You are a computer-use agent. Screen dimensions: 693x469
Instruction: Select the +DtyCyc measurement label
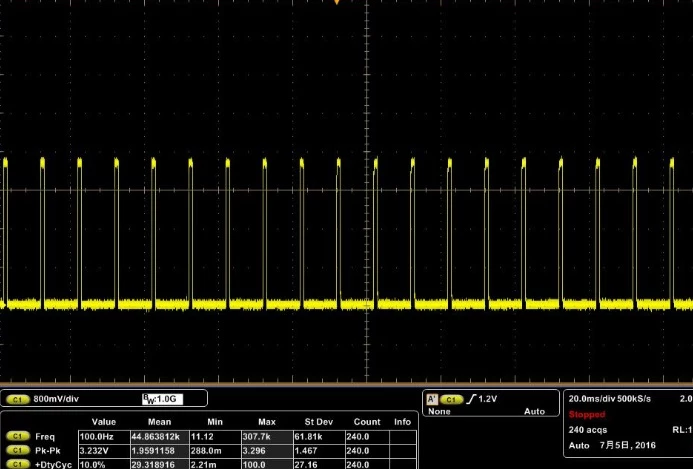tap(53, 465)
